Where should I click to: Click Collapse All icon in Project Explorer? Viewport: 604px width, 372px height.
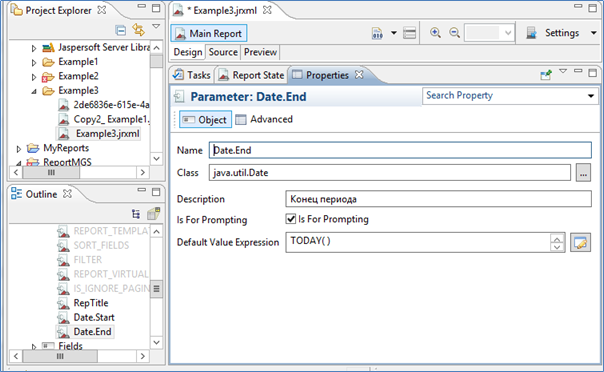point(121,30)
